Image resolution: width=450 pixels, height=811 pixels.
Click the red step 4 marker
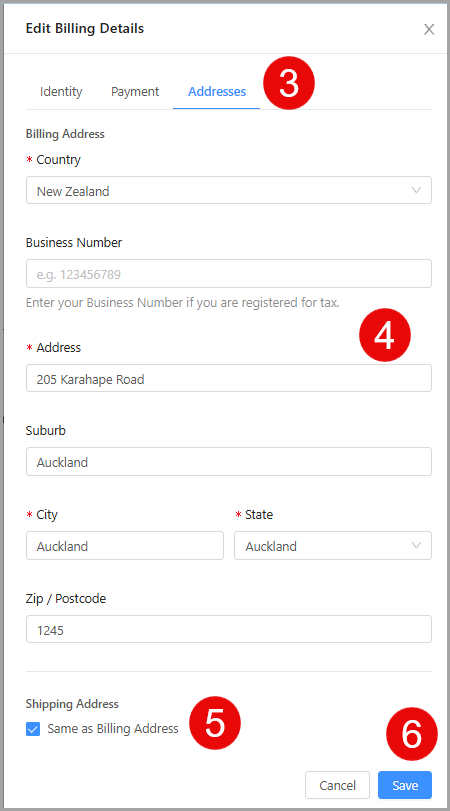coord(384,335)
